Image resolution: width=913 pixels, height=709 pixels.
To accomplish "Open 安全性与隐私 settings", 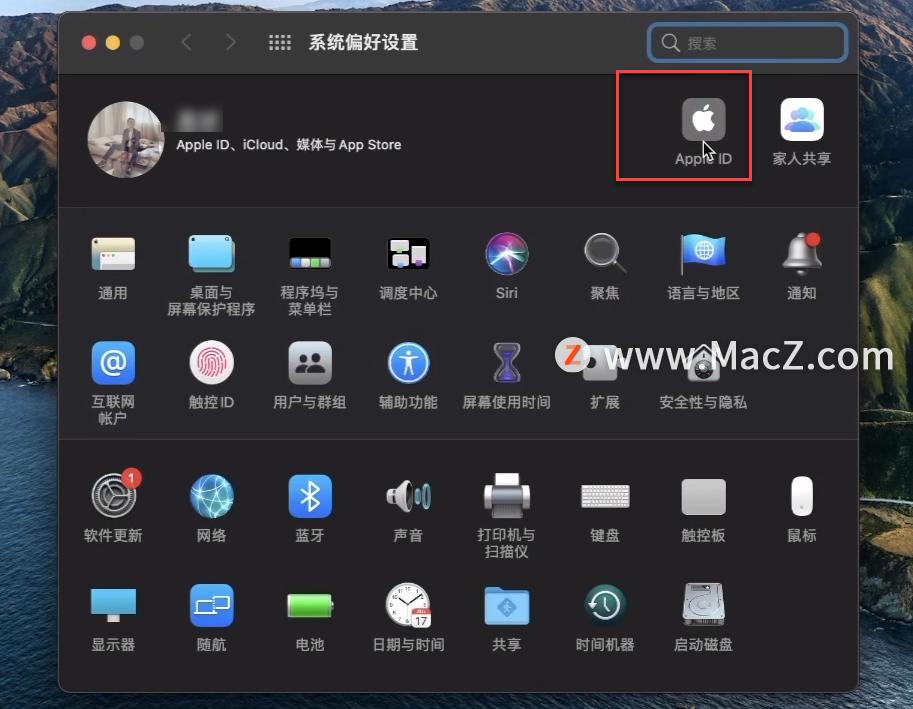I will point(703,365).
